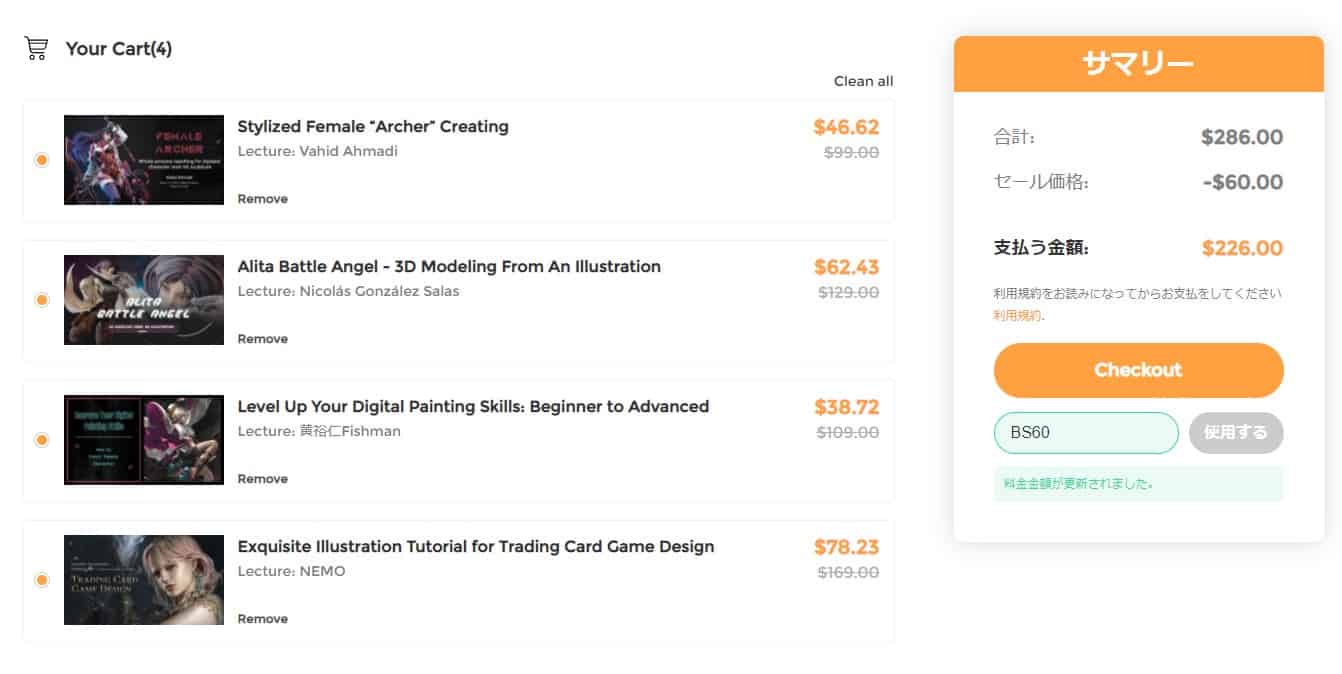Click the coupon field containing BS60
1342x674 pixels.
point(1086,433)
